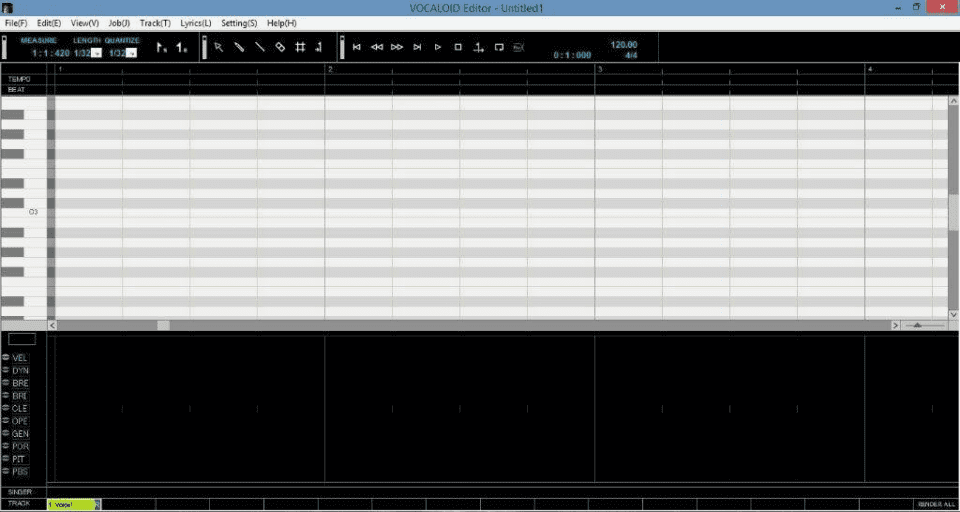This screenshot has width=960, height=512.
Task: Select the pencil tool
Action: [239, 47]
